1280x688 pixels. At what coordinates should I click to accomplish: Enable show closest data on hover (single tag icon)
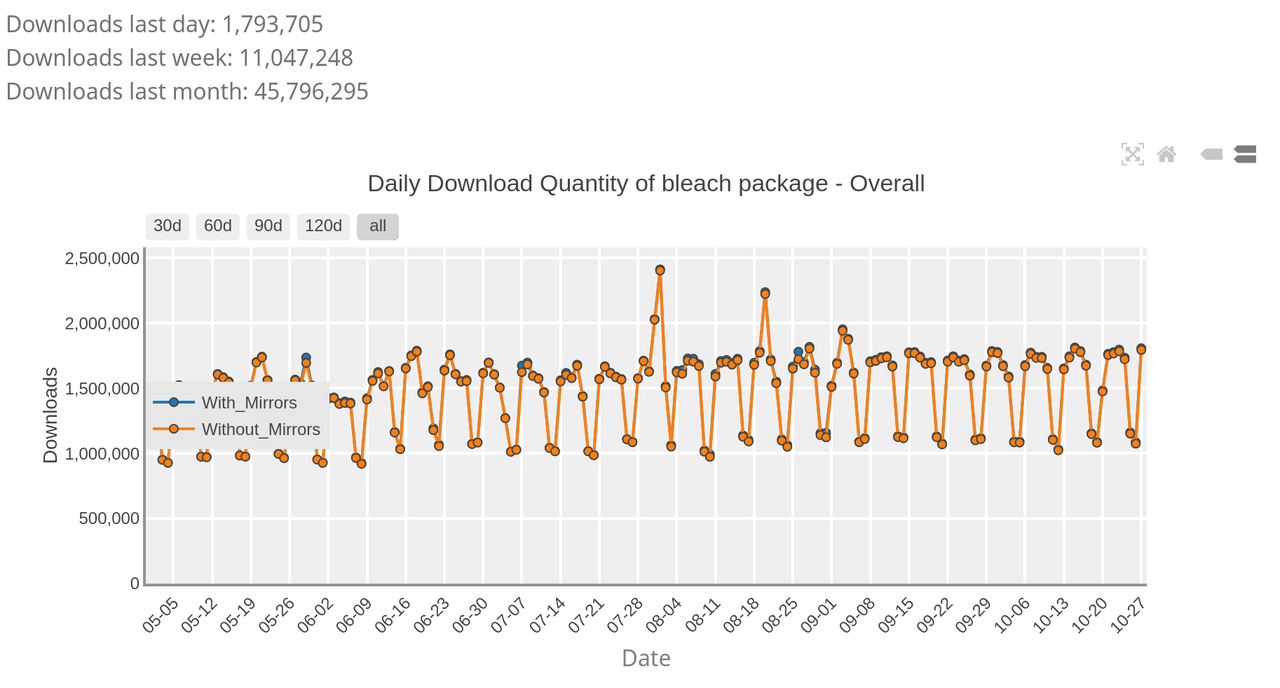tap(1211, 154)
